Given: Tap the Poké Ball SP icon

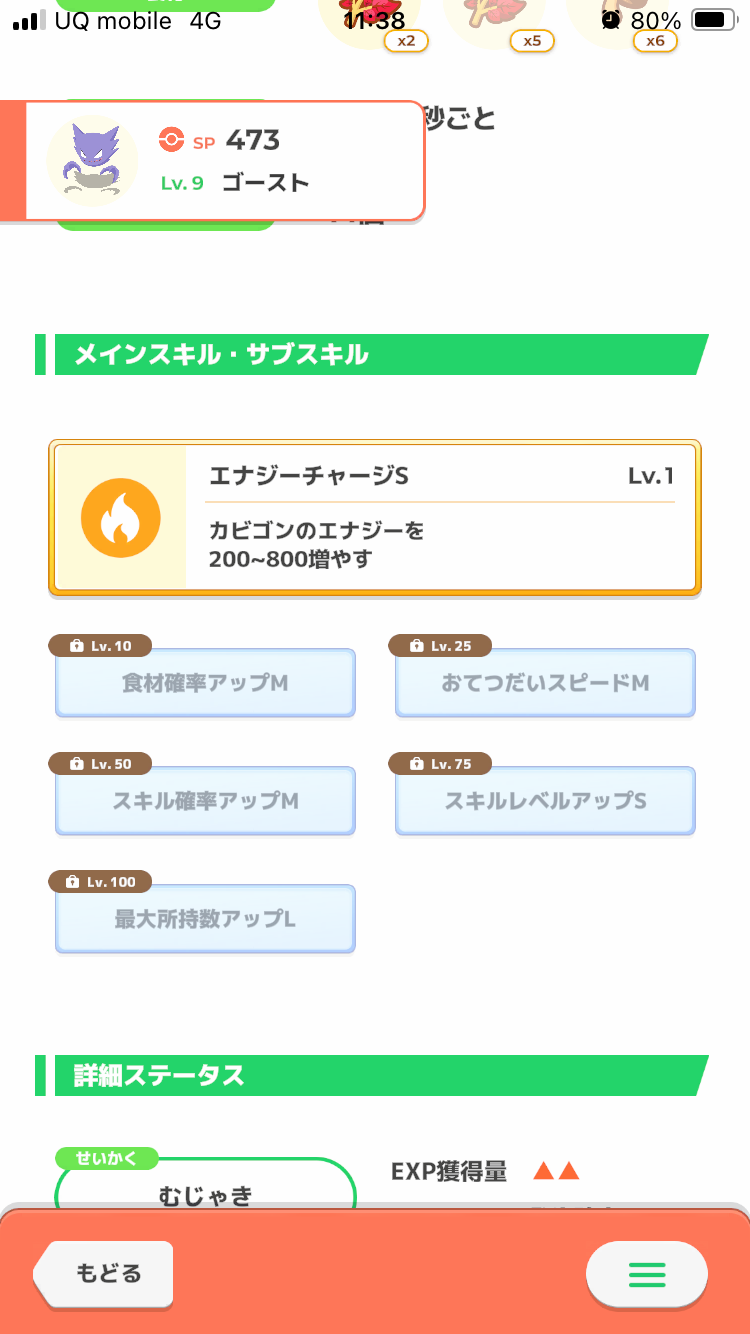Looking at the screenshot, I should tap(171, 140).
